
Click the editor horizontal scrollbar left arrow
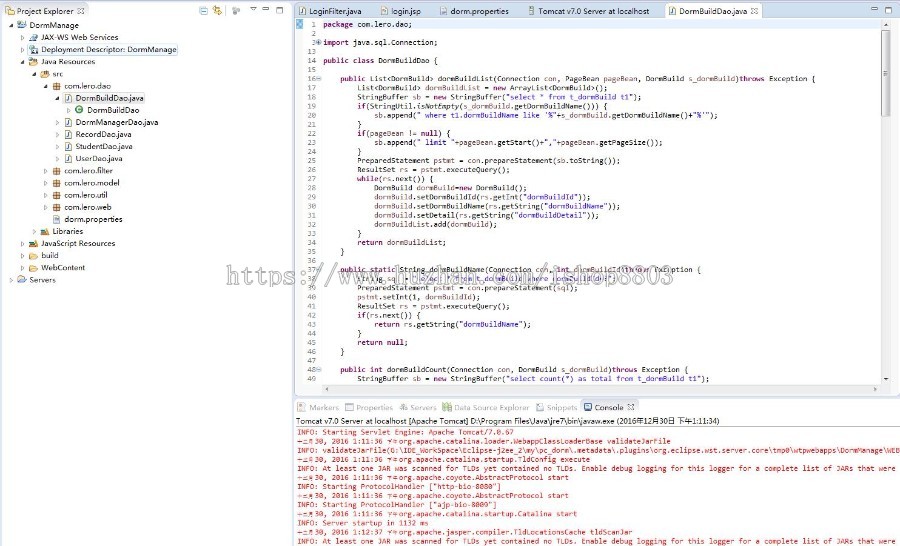point(327,389)
